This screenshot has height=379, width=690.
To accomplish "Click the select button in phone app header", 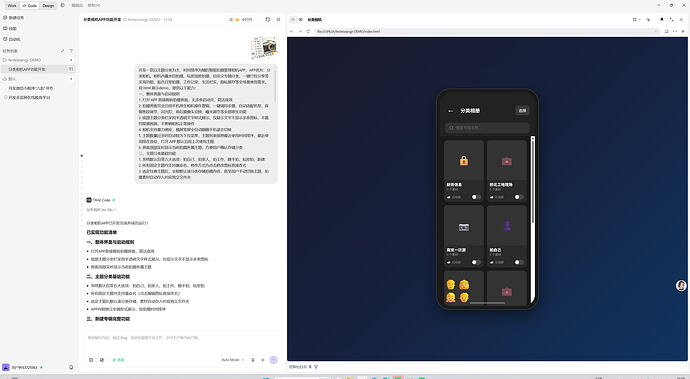I will click(522, 110).
